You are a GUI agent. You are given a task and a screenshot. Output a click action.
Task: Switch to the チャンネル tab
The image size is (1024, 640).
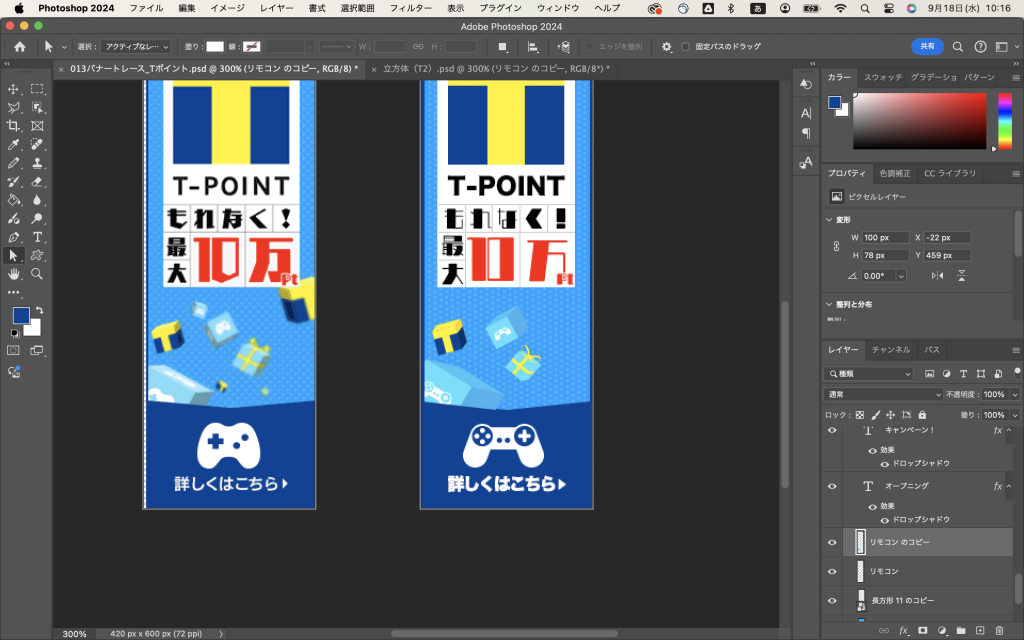(x=890, y=350)
